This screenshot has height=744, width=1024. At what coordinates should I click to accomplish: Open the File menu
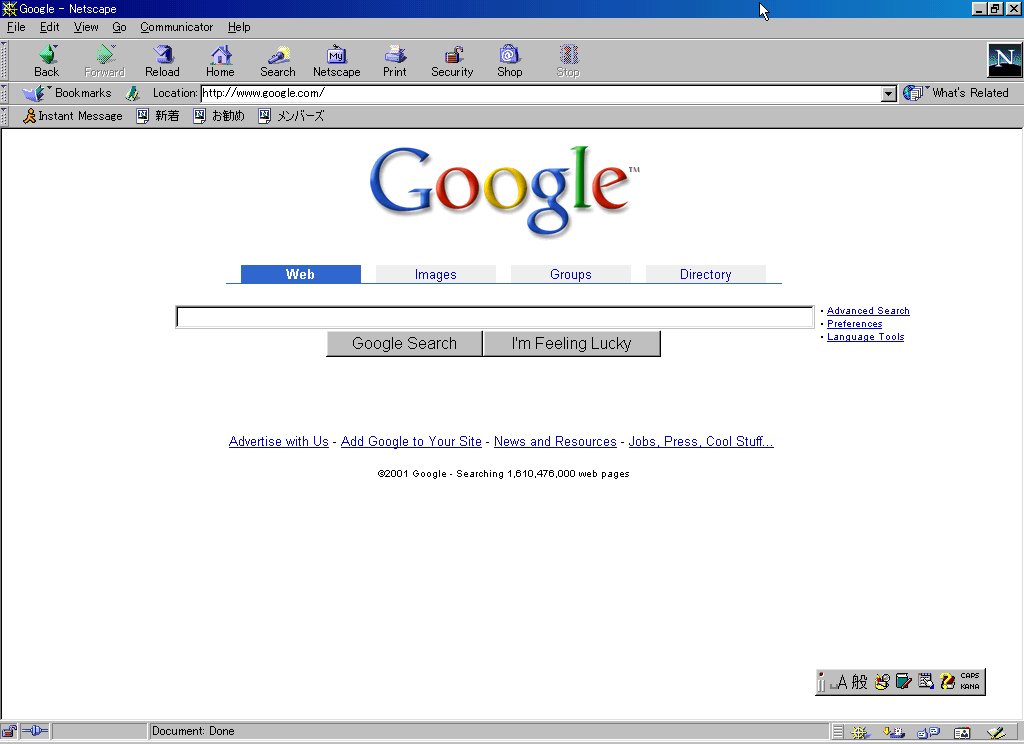(16, 27)
